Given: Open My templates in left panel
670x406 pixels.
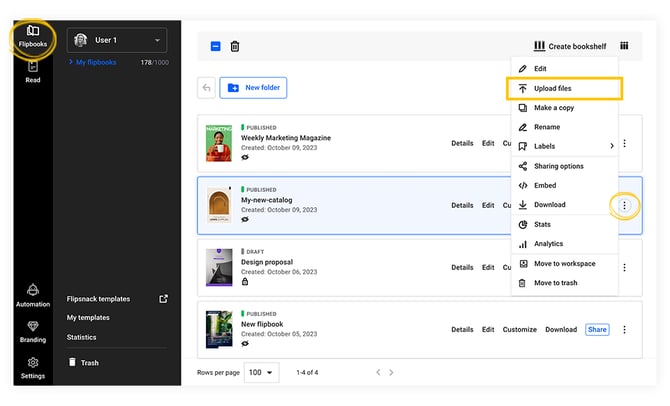Looking at the screenshot, I should coord(88,318).
